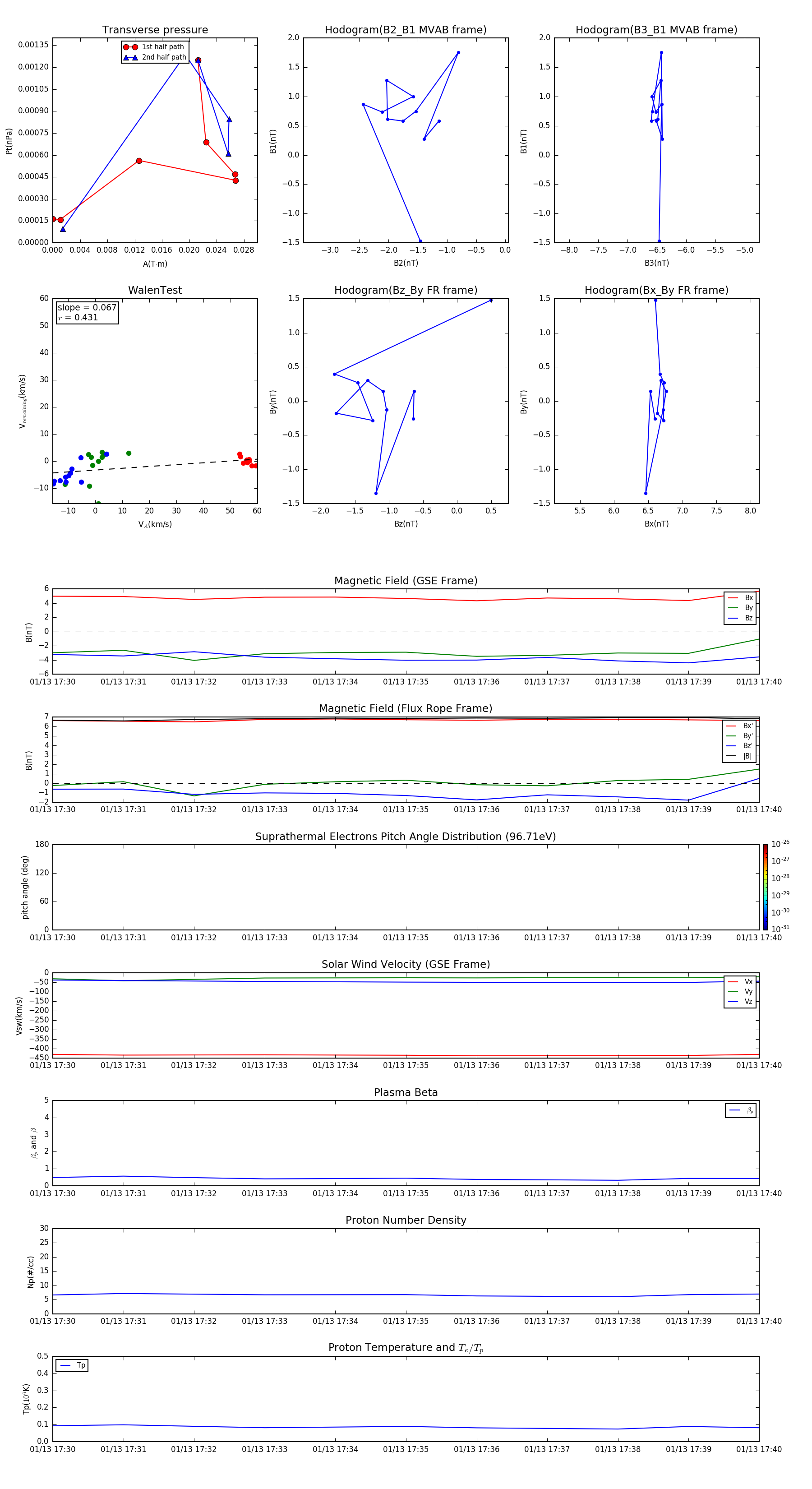The image size is (812, 1489).
Task: Click the '01/13 17:40' tick under temperature plot
Action: [759, 1449]
